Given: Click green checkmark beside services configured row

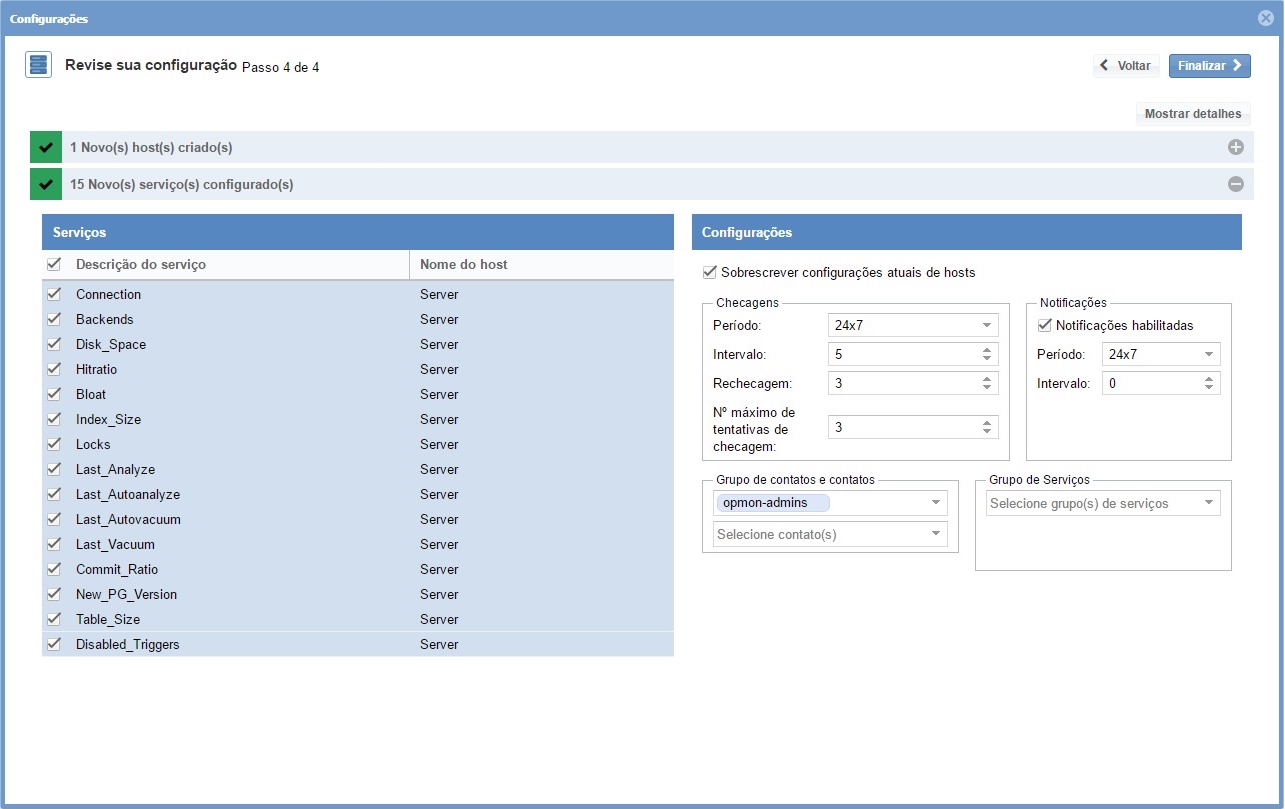Looking at the screenshot, I should click(45, 184).
